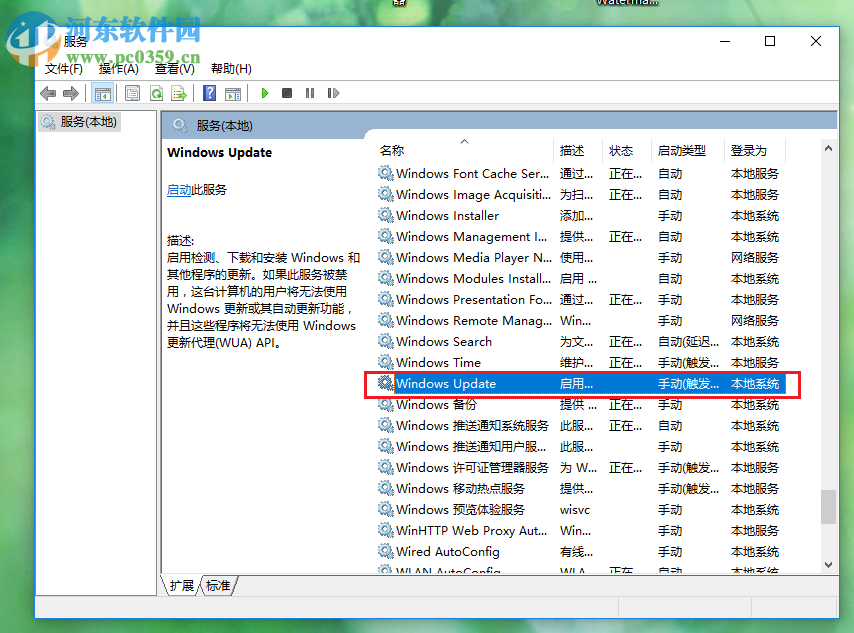Select the Windows Search service row
Viewport: 854px width, 633px height.
[x=444, y=341]
